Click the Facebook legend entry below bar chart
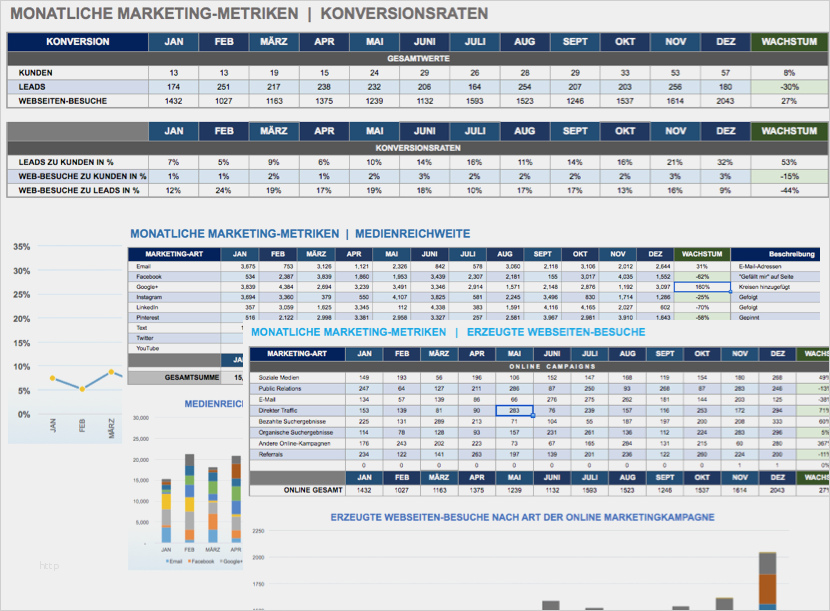830x611 pixels. point(201,561)
